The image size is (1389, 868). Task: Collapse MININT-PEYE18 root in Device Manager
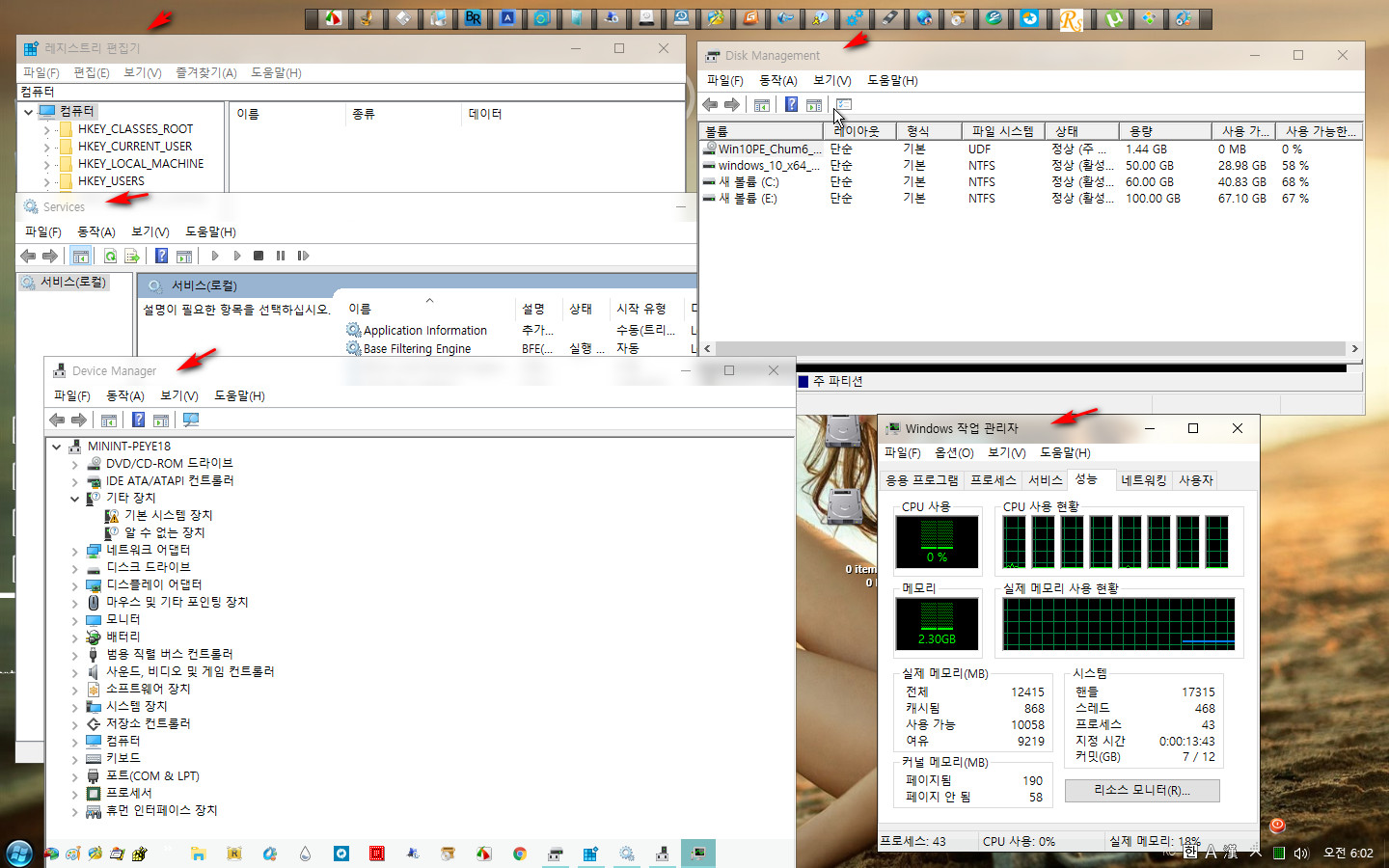point(57,447)
